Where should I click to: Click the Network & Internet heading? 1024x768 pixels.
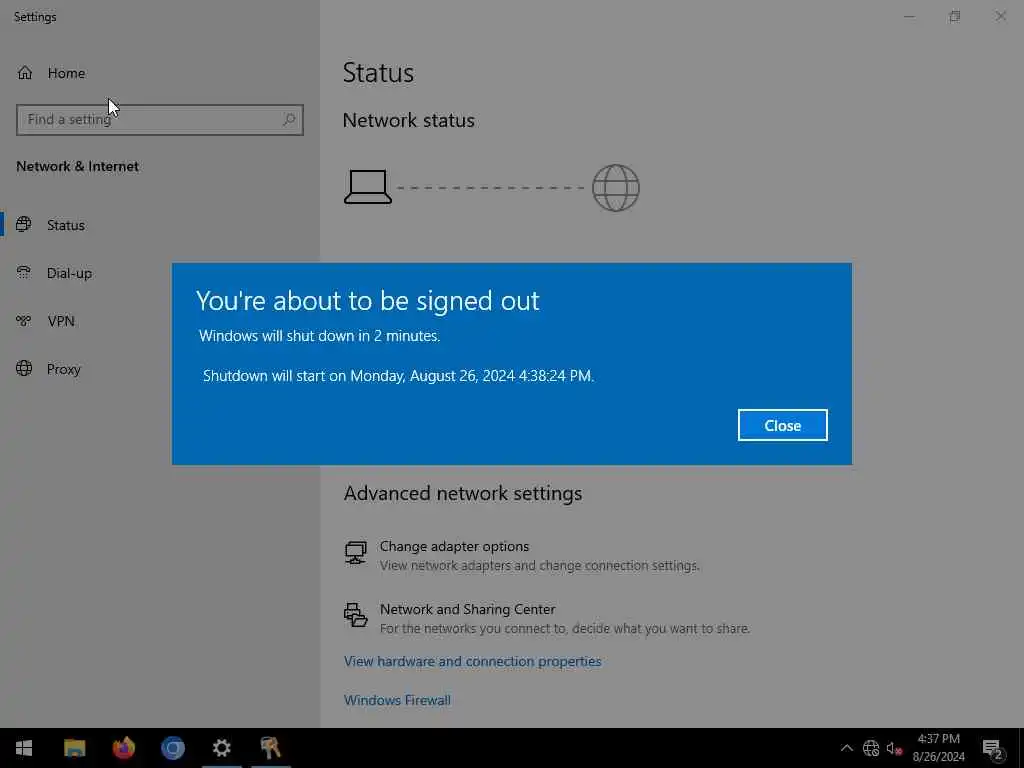coord(77,167)
